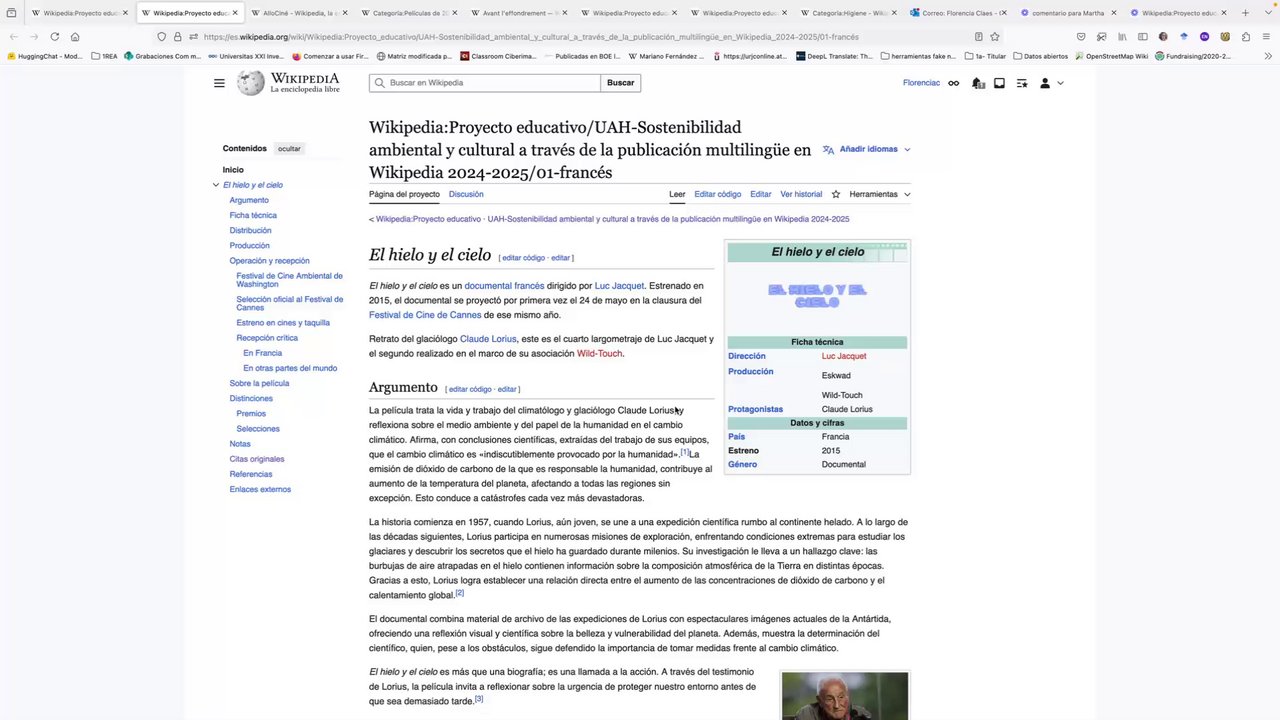Image resolution: width=1280 pixels, height=720 pixels.
Task: Expand the Añadir idiomas dropdown
Action: (868, 149)
